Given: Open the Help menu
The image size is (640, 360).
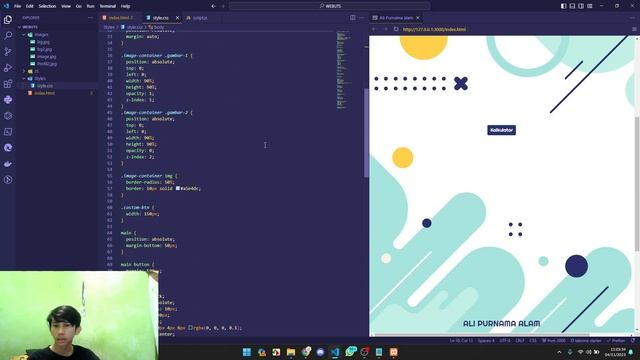Looking at the screenshot, I should (x=125, y=6).
